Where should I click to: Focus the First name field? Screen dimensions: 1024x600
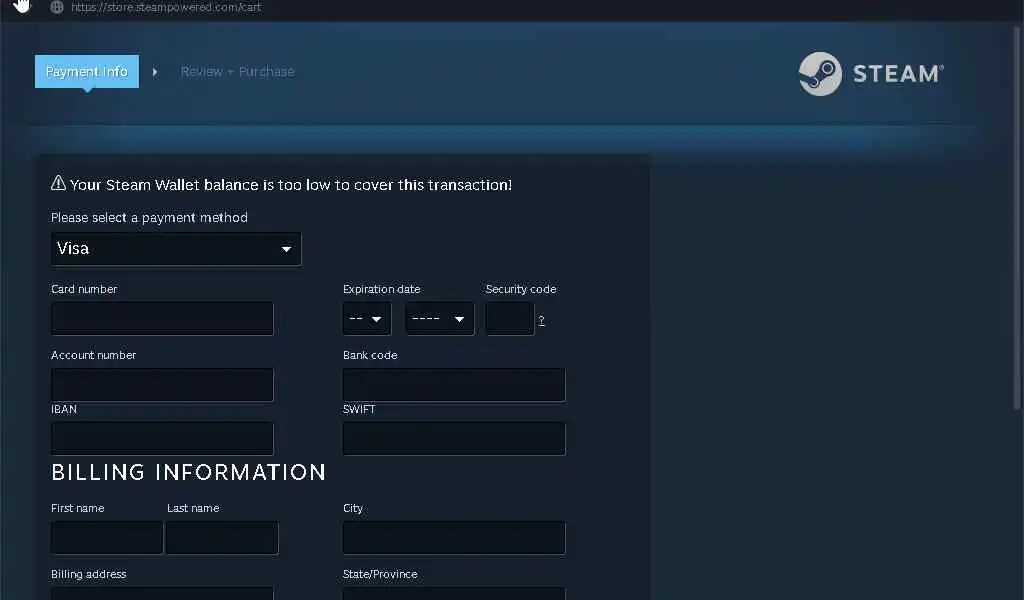click(x=106, y=537)
